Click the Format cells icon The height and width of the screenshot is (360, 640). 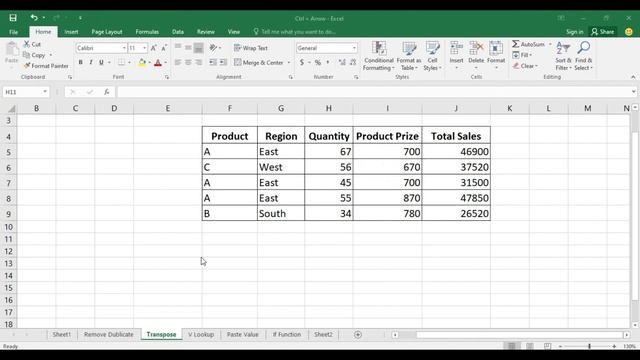pyautogui.click(x=496, y=49)
